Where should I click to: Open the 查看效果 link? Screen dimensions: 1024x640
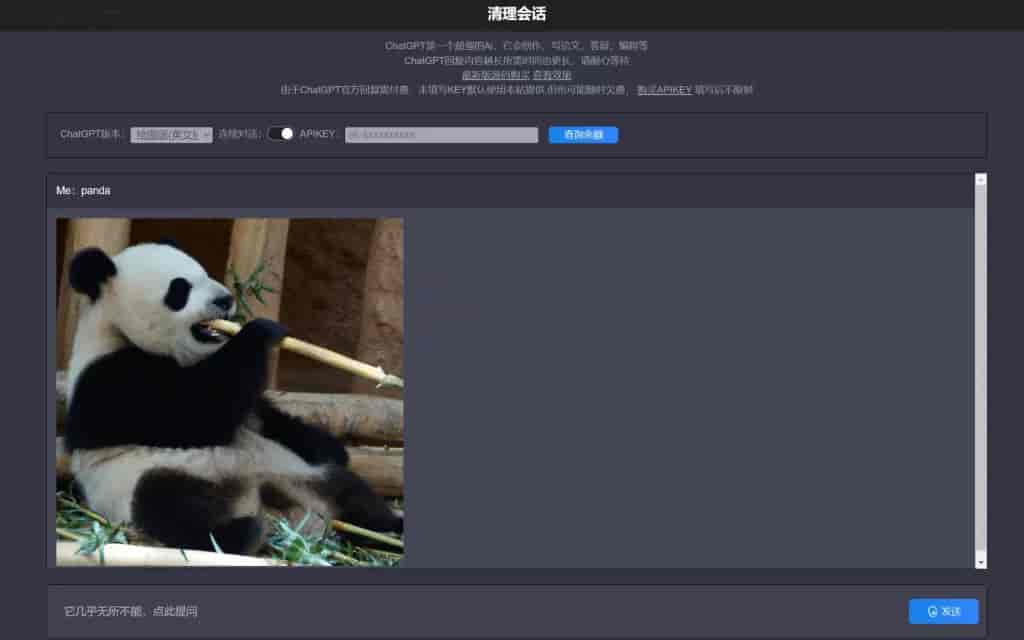552,75
